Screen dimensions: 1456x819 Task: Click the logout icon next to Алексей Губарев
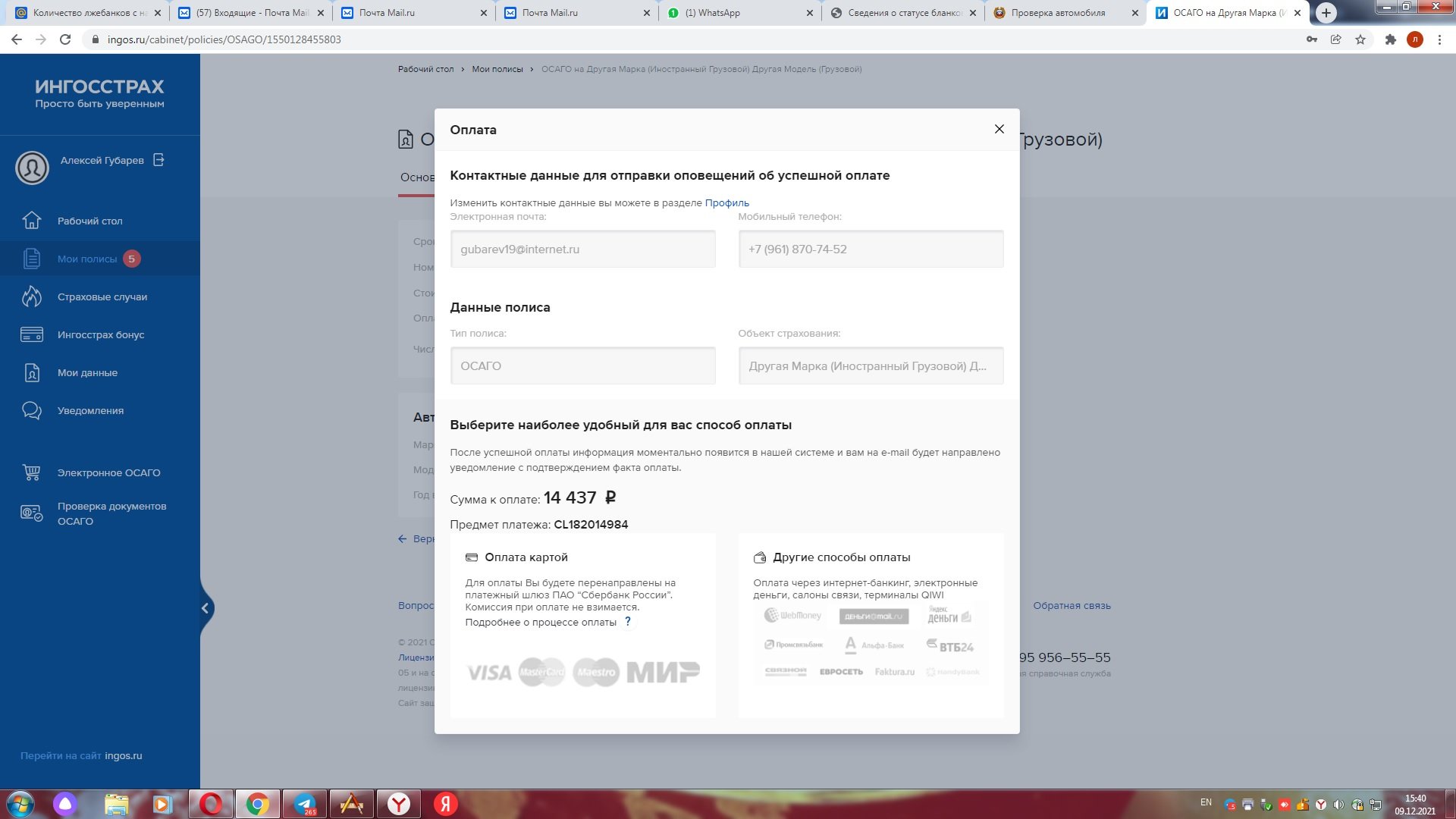click(158, 160)
